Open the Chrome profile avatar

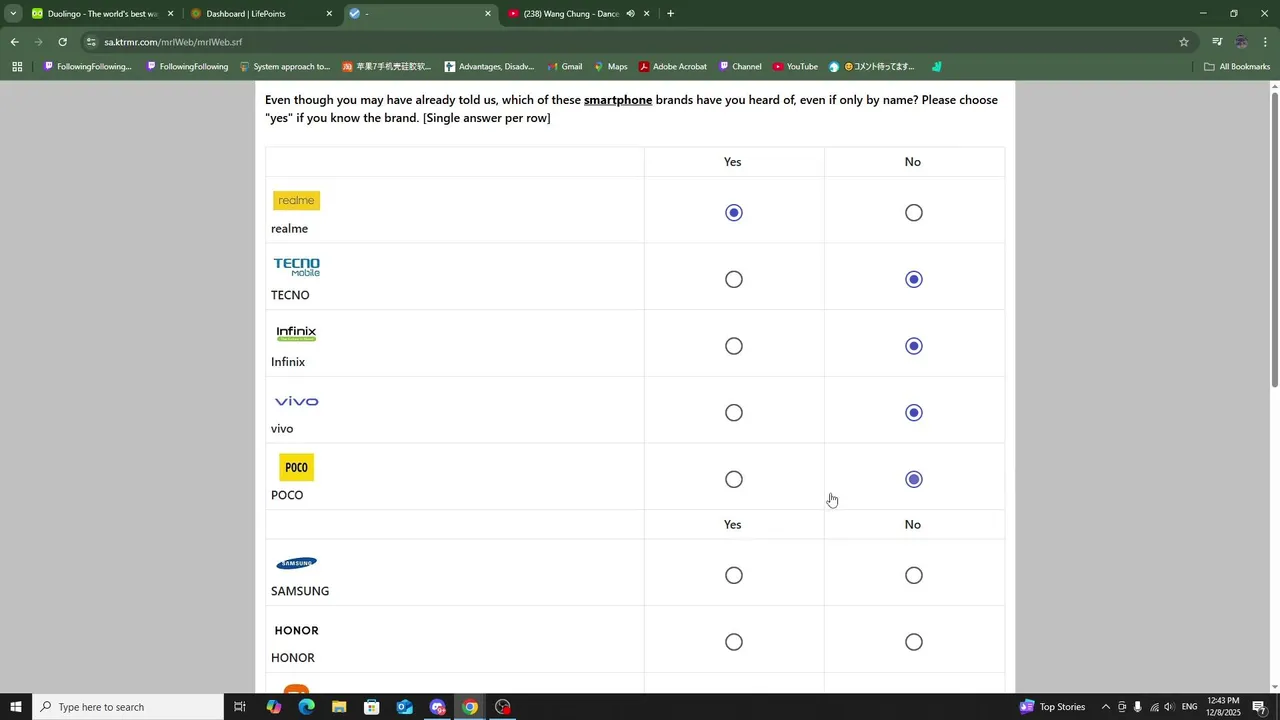coord(1241,42)
